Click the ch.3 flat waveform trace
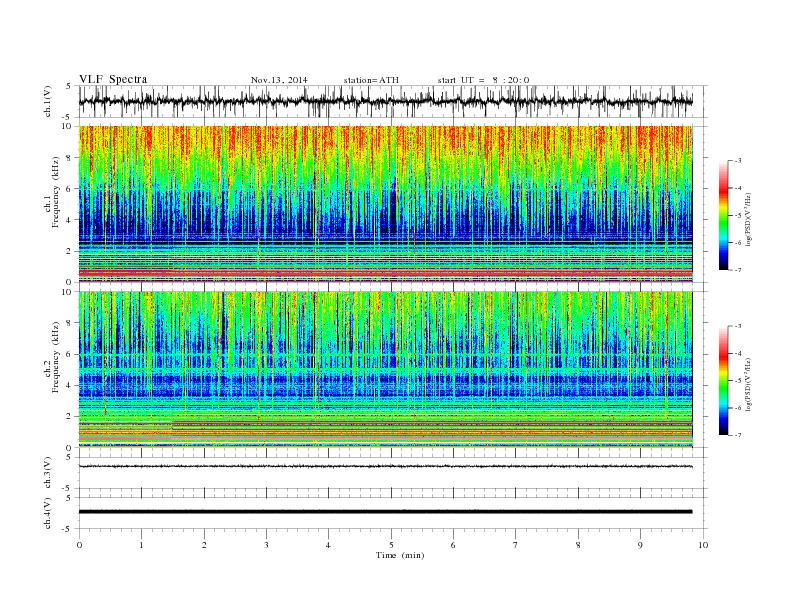Image resolution: width=792 pixels, height=612 pixels. click(x=385, y=466)
